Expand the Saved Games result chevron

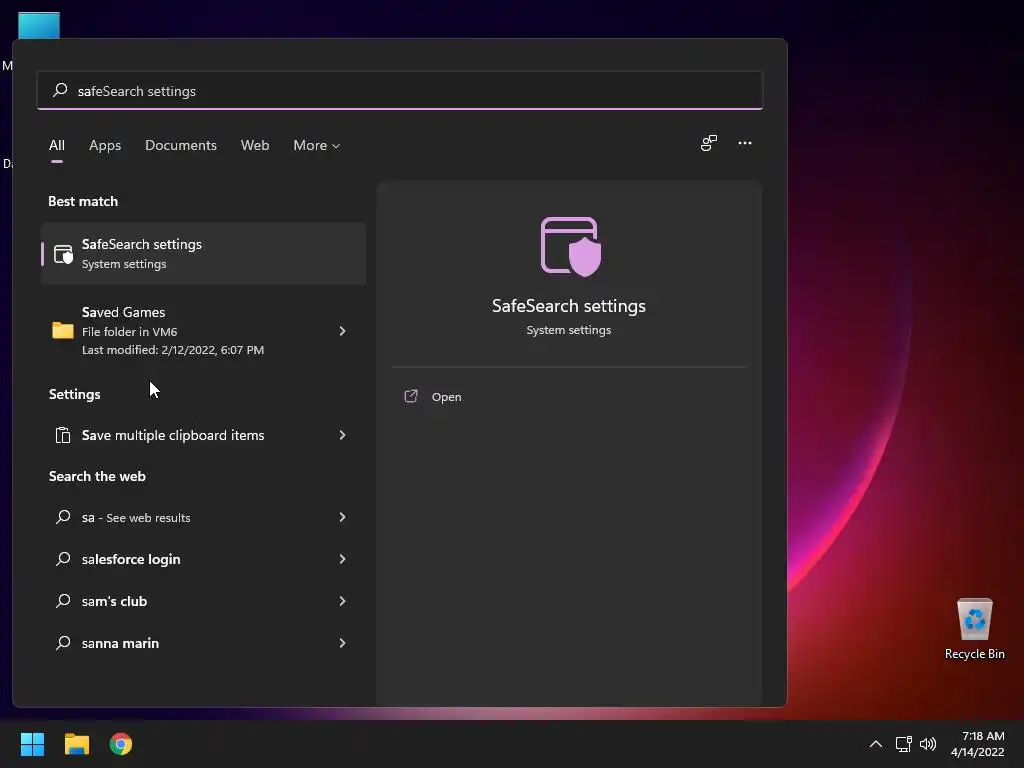[x=342, y=331]
